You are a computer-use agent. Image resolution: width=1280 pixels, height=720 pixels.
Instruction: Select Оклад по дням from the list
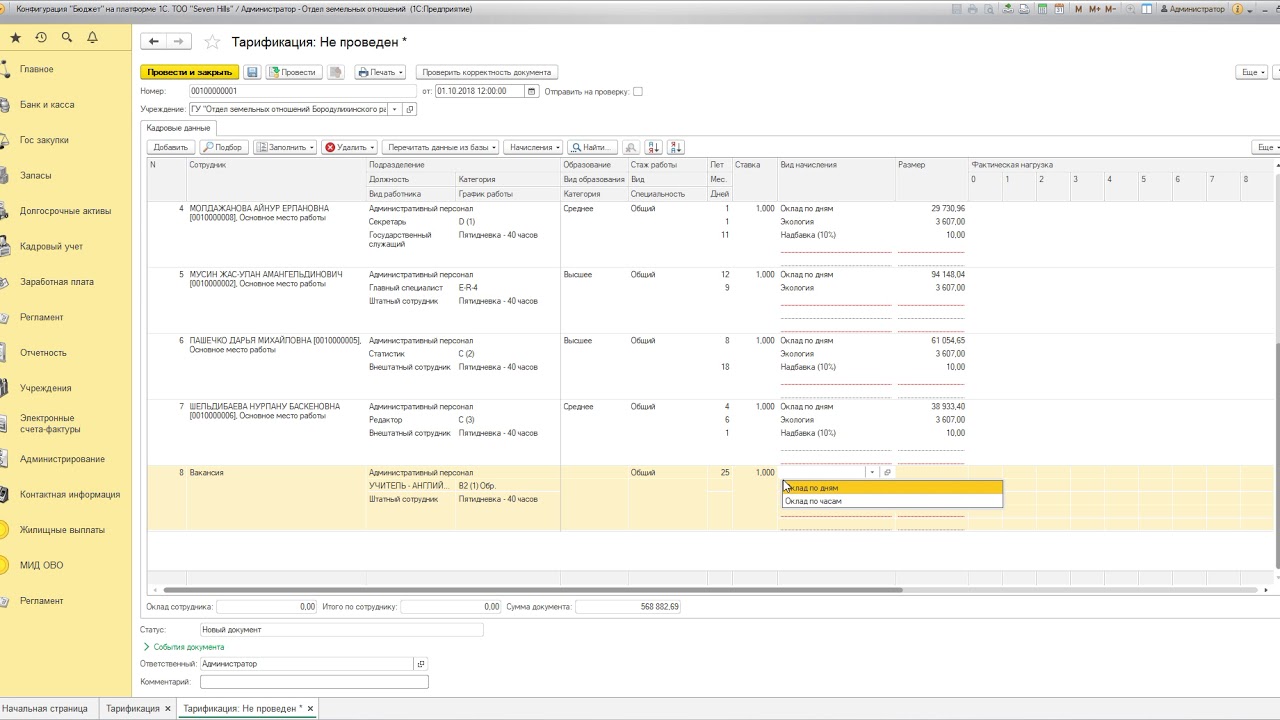[x=892, y=488]
